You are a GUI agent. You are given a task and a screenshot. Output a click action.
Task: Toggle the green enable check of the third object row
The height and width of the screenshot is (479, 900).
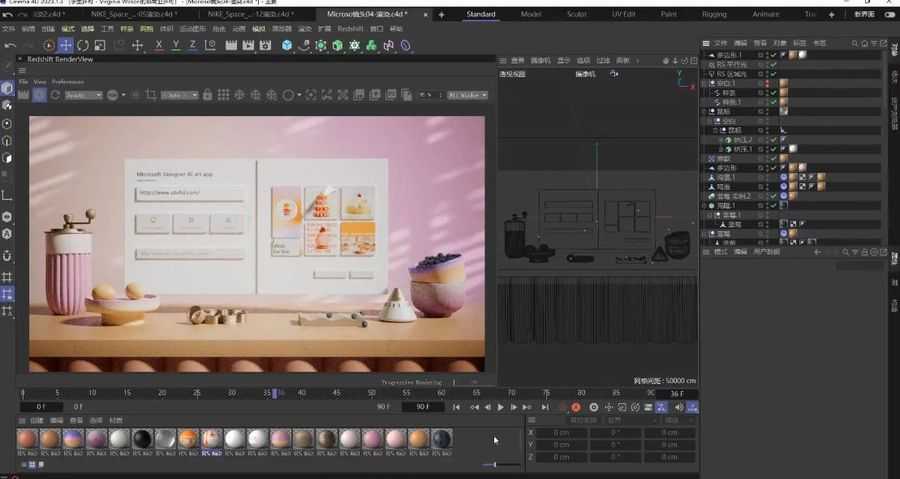pyautogui.click(x=774, y=74)
